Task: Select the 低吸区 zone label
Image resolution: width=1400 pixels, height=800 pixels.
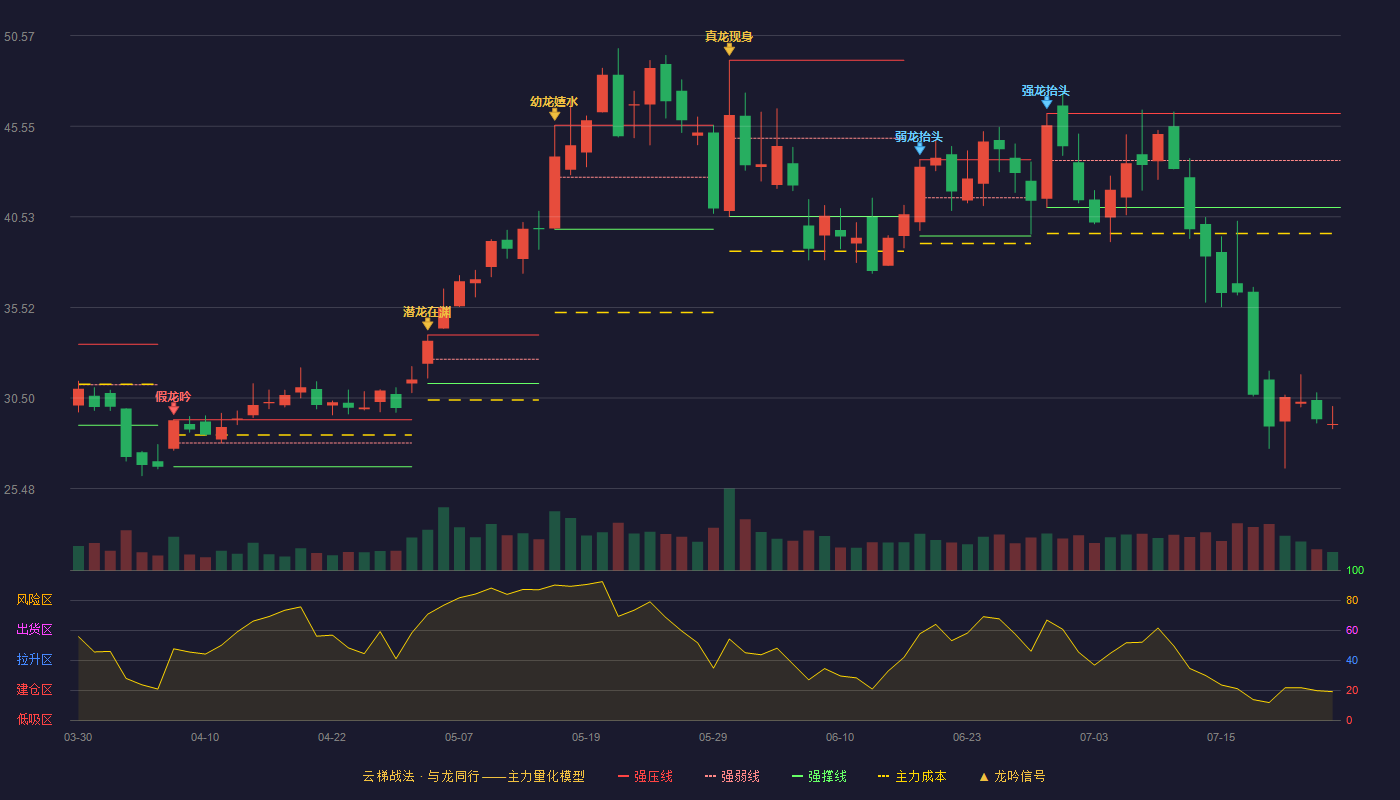Action: [x=34, y=720]
